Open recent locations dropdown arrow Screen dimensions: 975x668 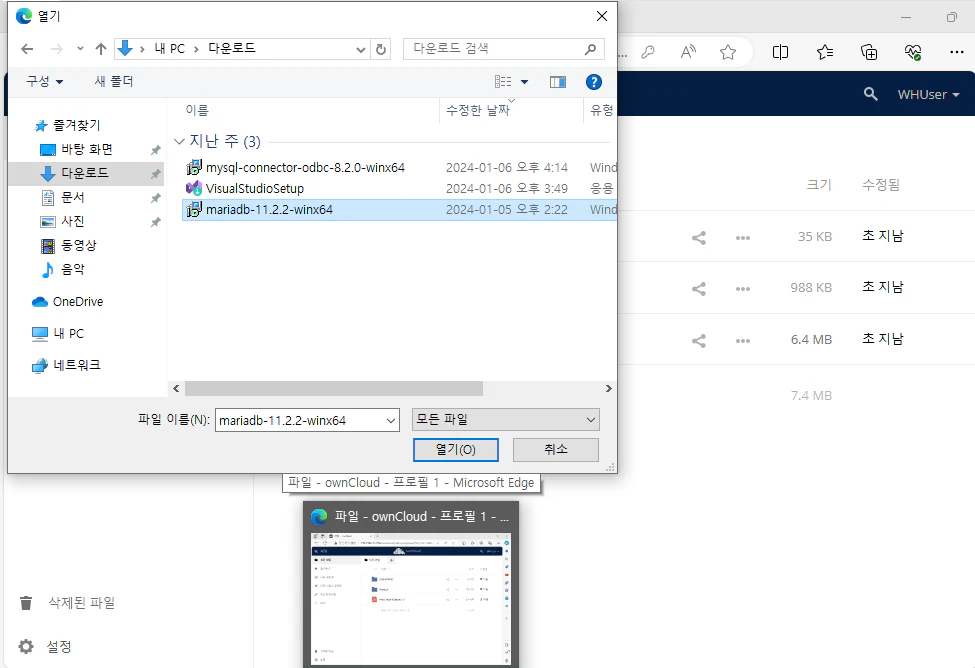[80, 49]
